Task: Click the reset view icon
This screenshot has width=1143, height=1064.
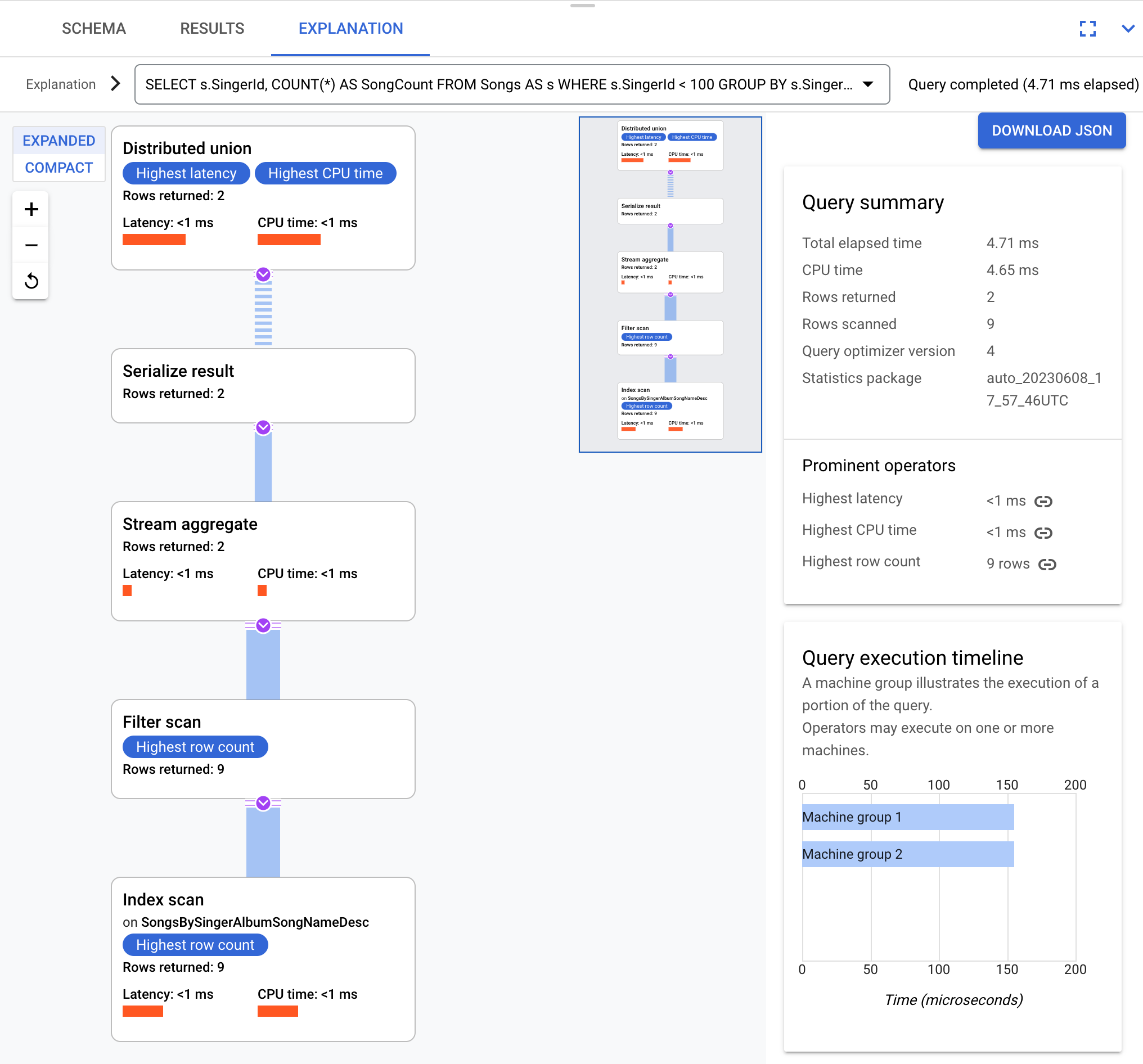Action: pyautogui.click(x=30, y=280)
